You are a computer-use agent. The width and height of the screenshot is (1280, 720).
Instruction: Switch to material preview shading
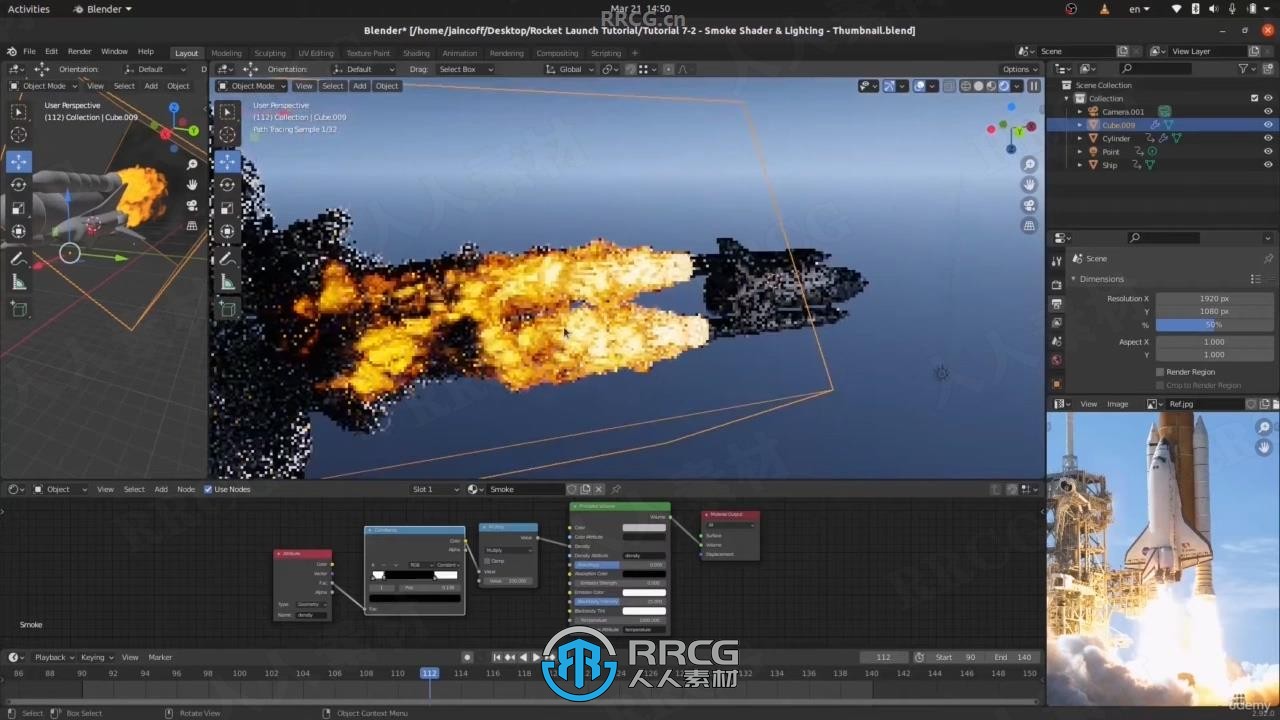(991, 86)
